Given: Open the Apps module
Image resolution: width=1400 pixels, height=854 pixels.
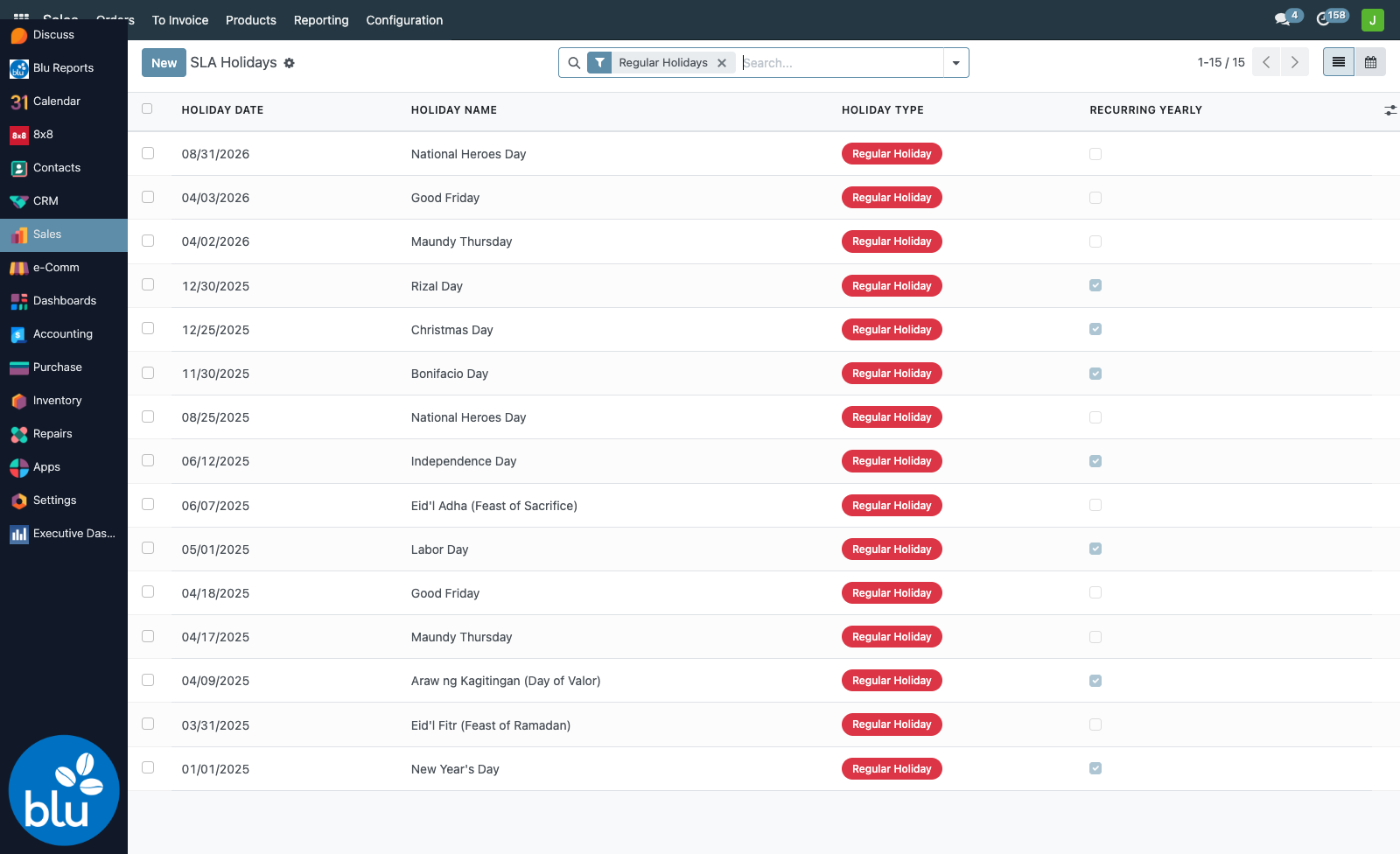Looking at the screenshot, I should coord(64,467).
